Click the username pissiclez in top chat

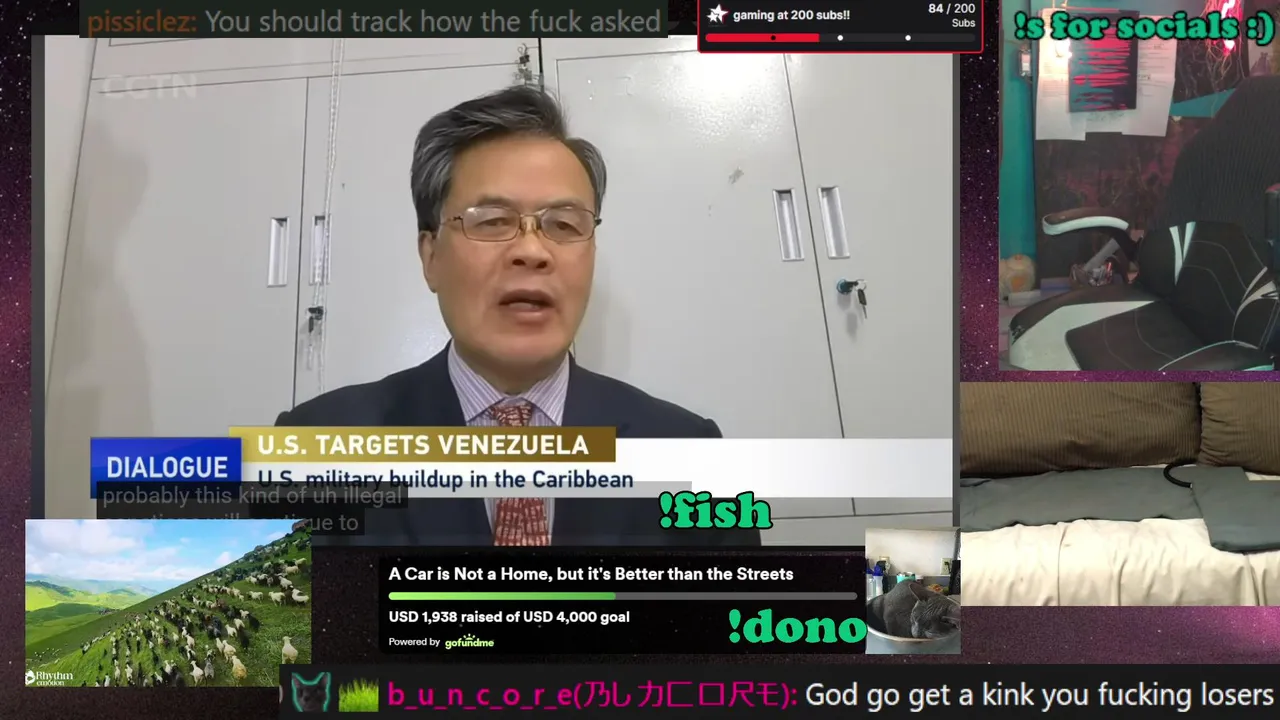coord(141,21)
